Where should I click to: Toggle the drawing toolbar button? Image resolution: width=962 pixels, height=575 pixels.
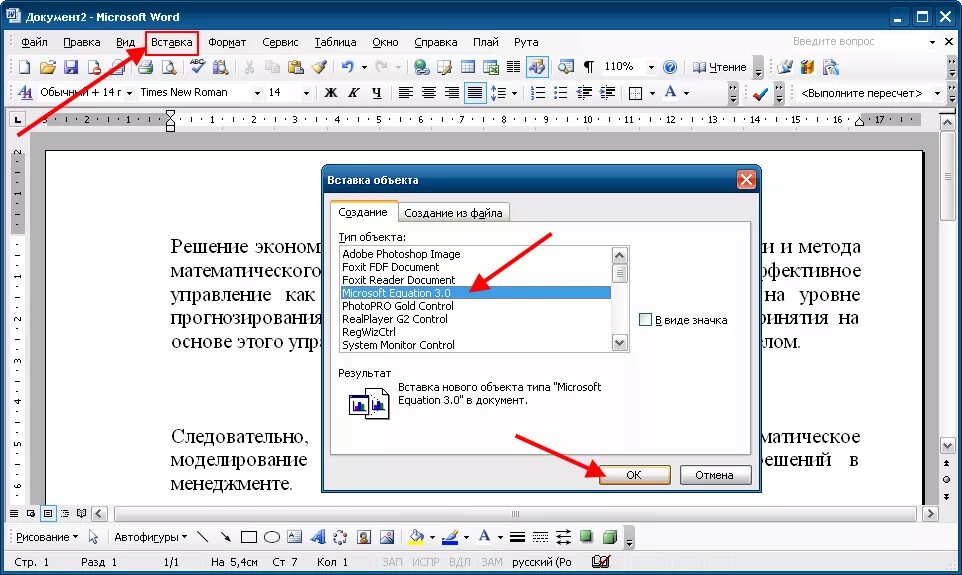point(537,67)
